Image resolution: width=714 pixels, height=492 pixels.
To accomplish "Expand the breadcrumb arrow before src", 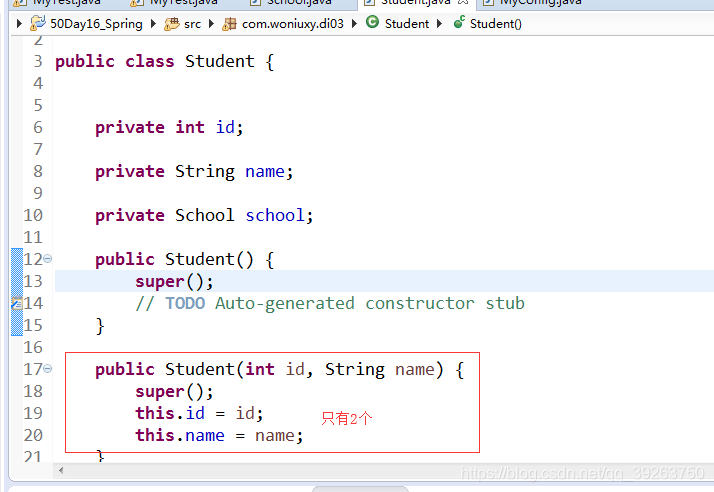I will click(x=153, y=23).
